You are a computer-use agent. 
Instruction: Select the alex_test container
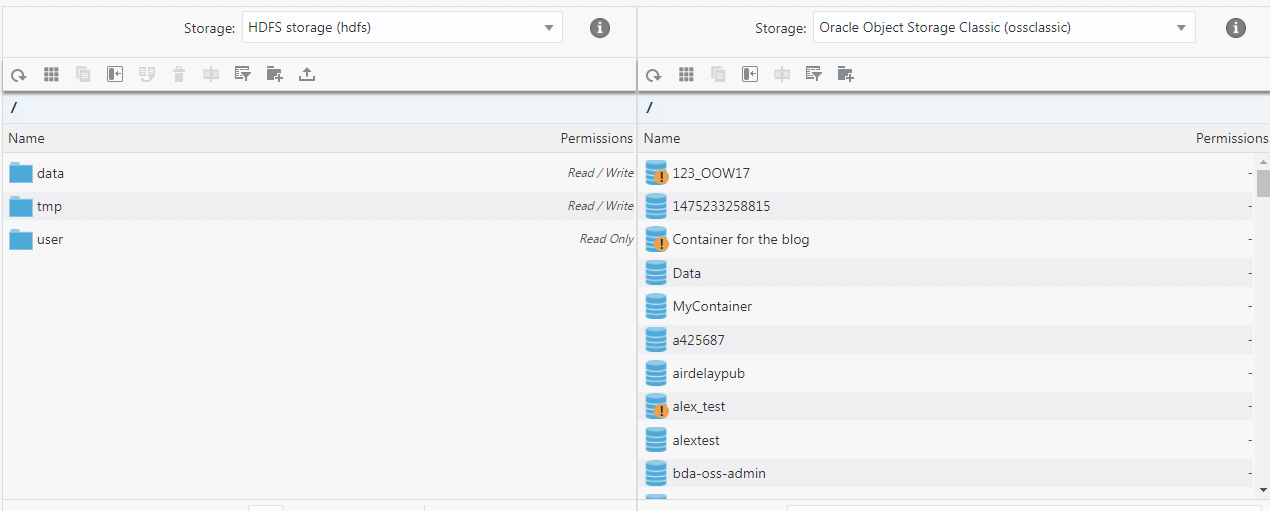tap(698, 407)
